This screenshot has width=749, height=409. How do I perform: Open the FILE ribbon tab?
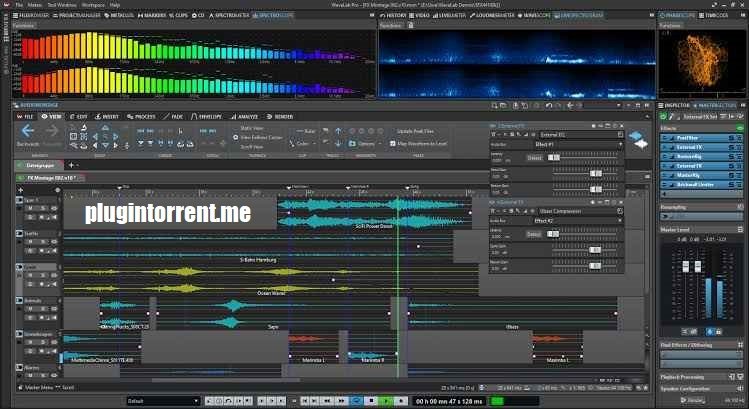click(x=25, y=117)
